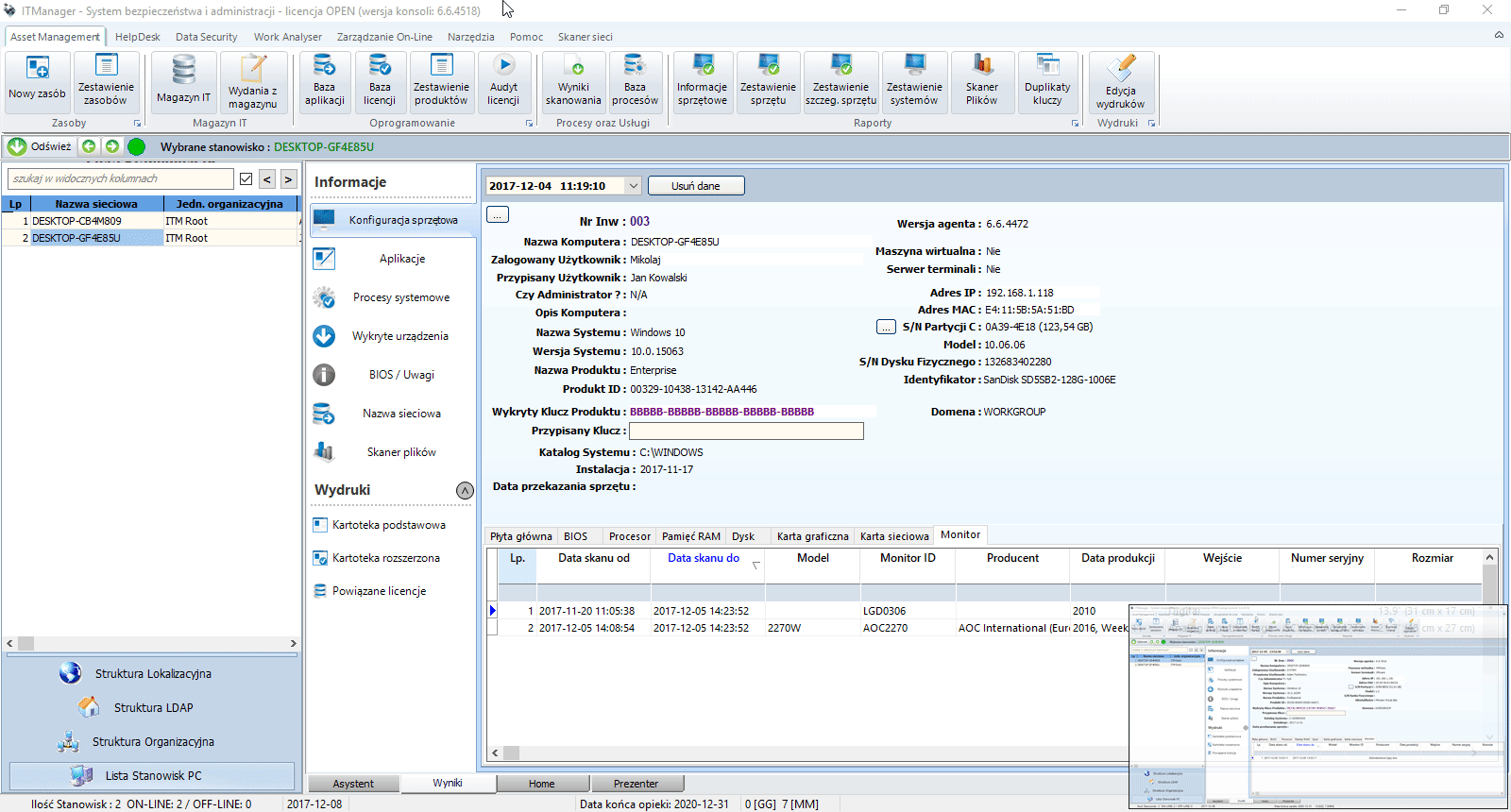Switch to the Work Analyser ribbon tab
The image size is (1511, 812).
tap(288, 37)
